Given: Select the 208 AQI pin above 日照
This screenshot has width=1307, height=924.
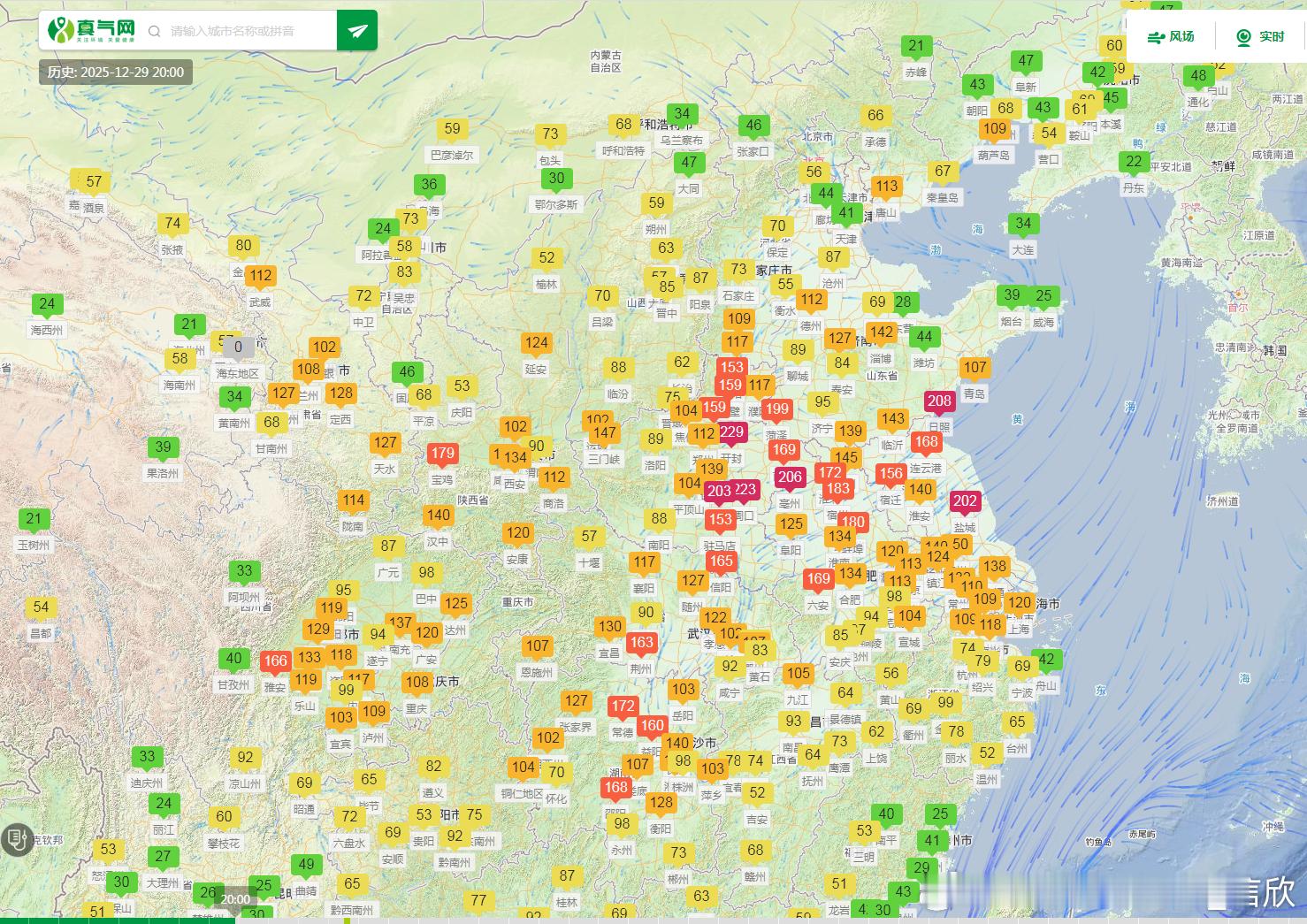Looking at the screenshot, I should 939,402.
